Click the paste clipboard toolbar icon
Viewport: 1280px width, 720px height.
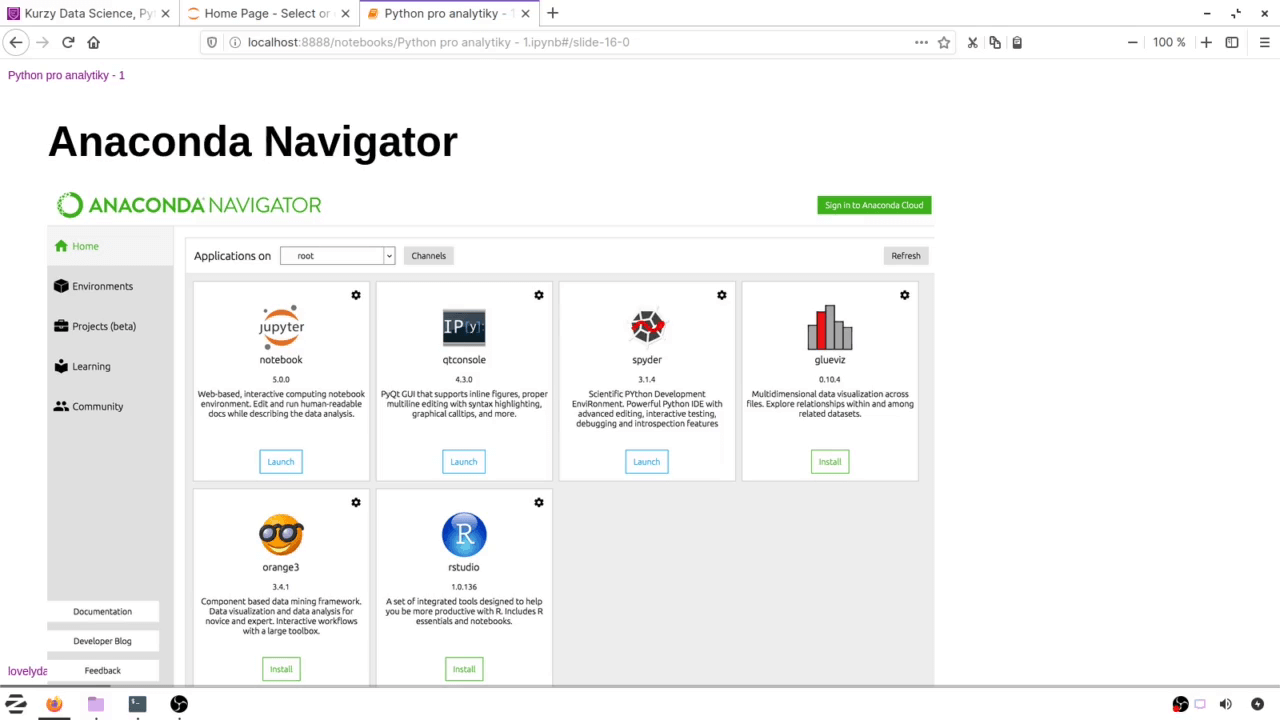pyautogui.click(x=1017, y=42)
